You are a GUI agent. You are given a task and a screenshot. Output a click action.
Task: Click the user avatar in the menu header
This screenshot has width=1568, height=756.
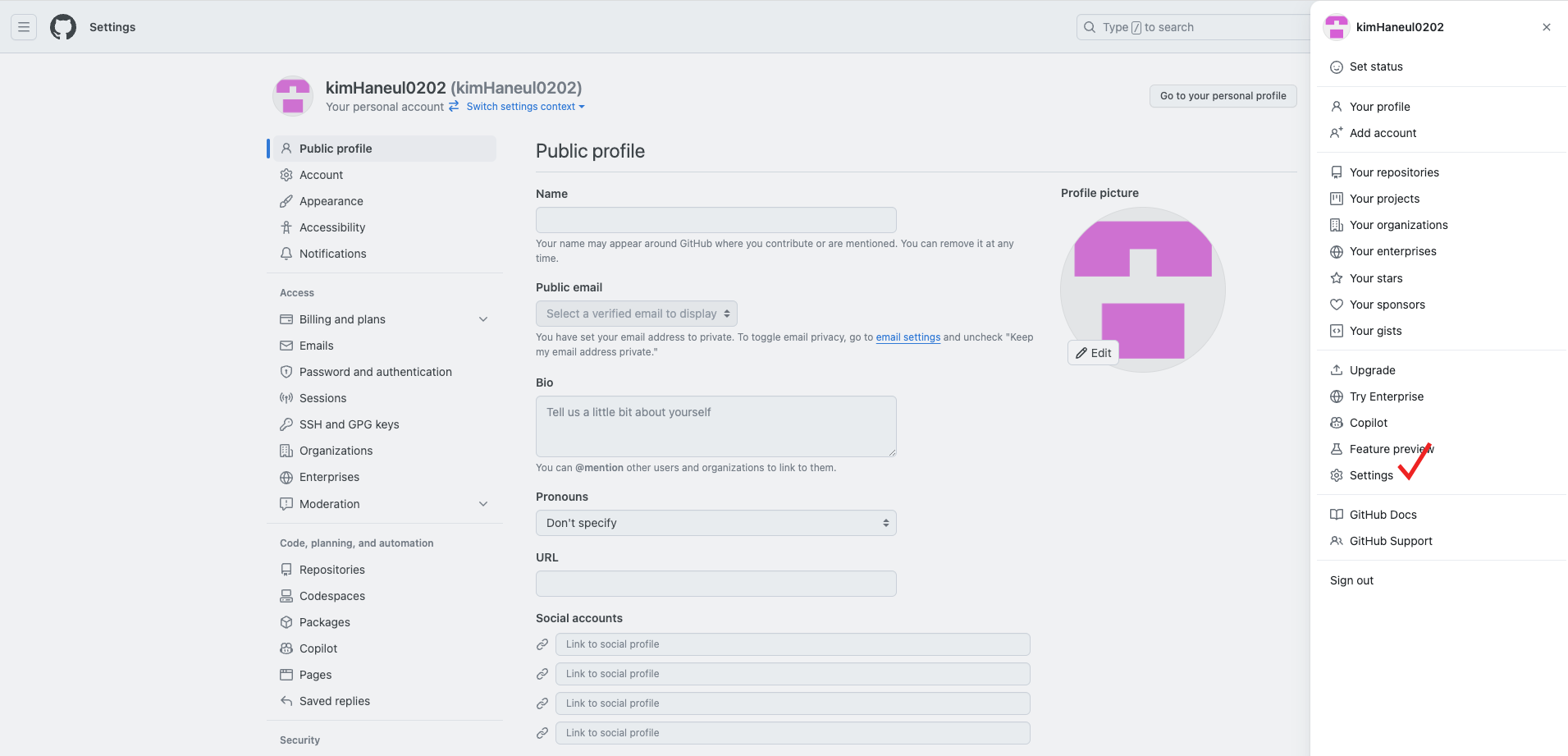1337,27
